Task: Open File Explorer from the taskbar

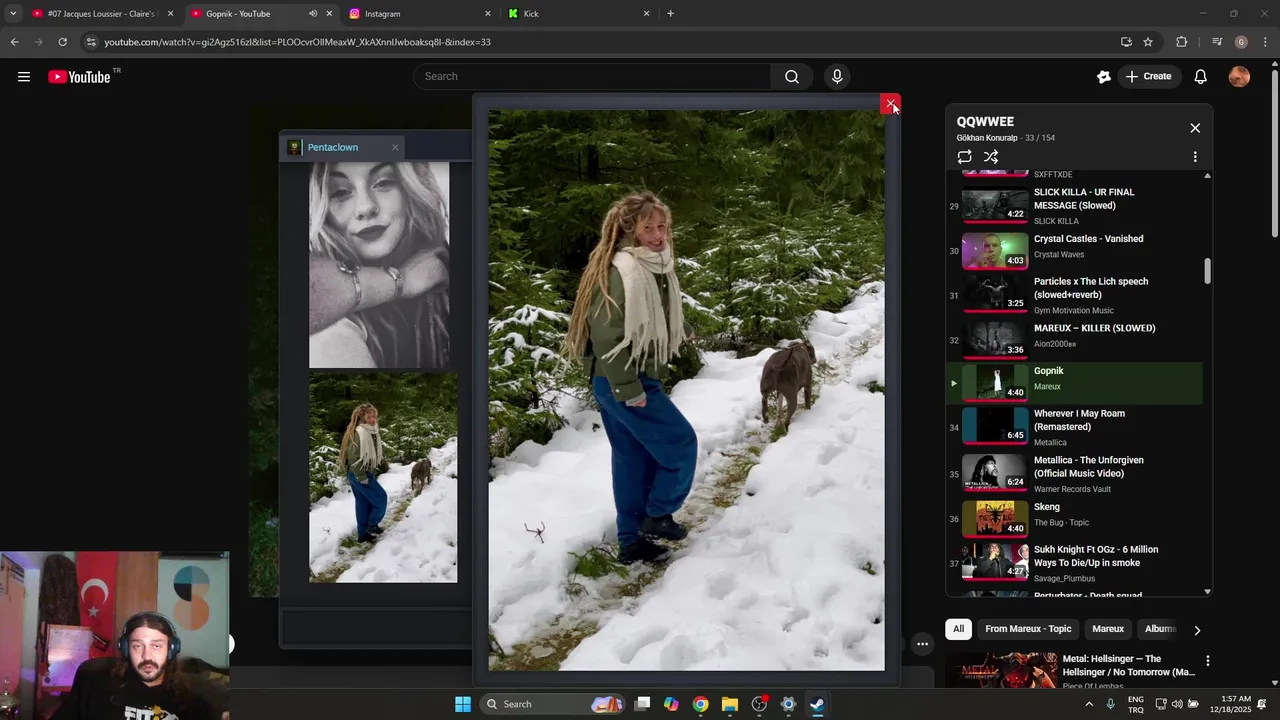Action: 730,704
